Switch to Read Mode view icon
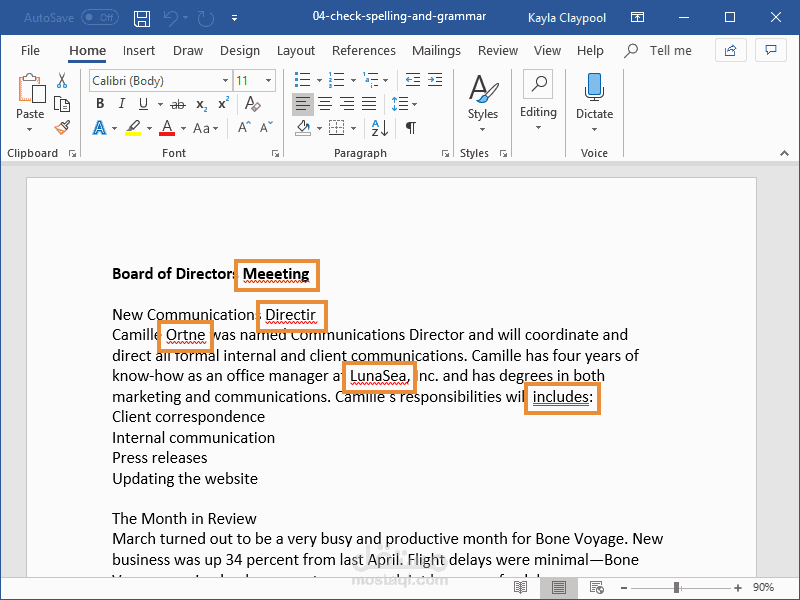This screenshot has height=600, width=800. click(x=520, y=587)
